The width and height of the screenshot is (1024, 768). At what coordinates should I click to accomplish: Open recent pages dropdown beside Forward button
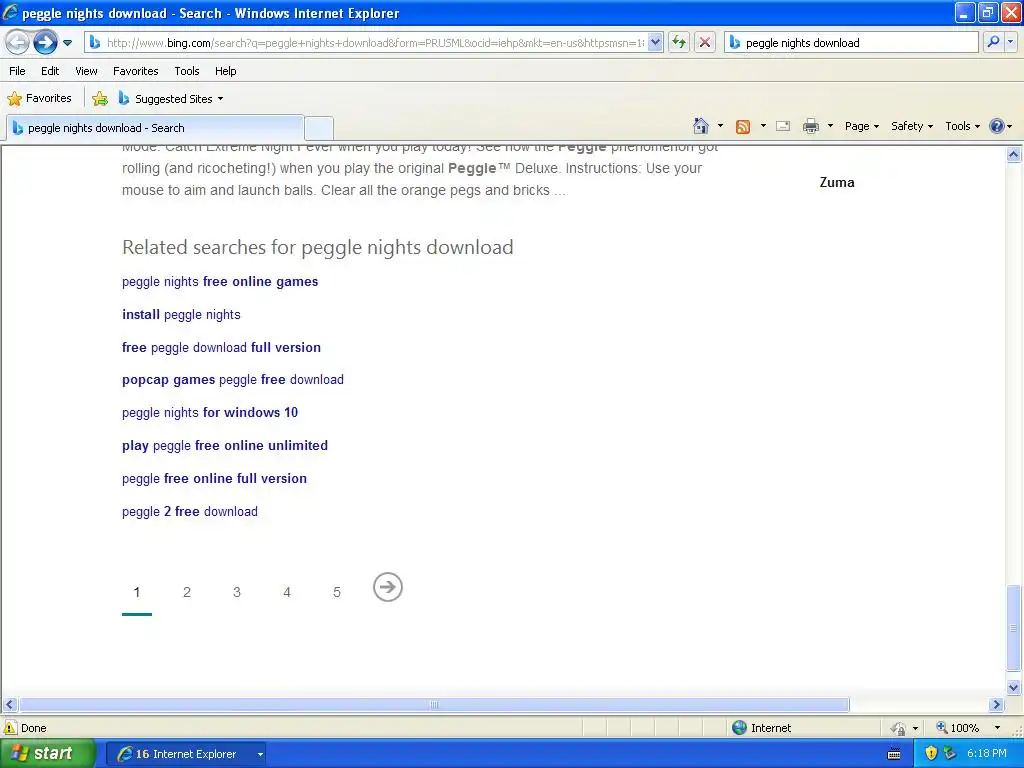(x=67, y=43)
